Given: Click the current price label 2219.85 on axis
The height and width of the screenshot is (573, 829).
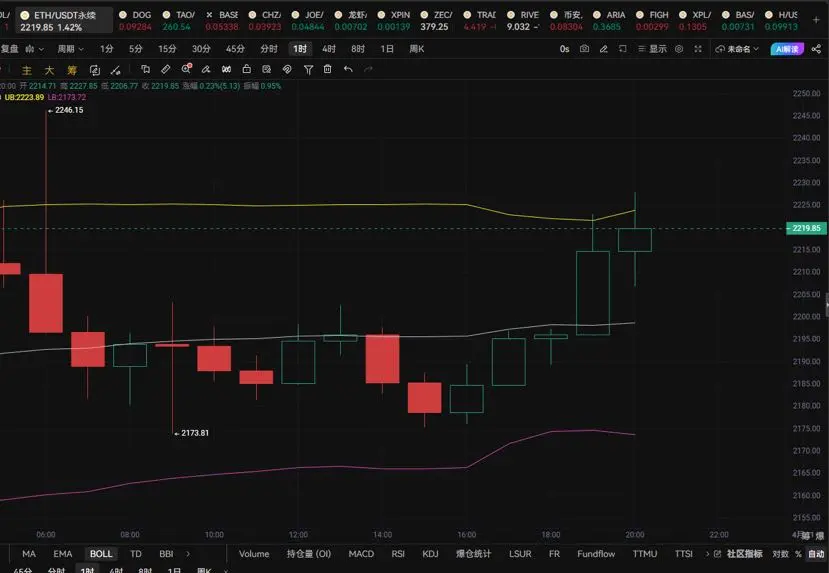Looking at the screenshot, I should tap(806, 228).
